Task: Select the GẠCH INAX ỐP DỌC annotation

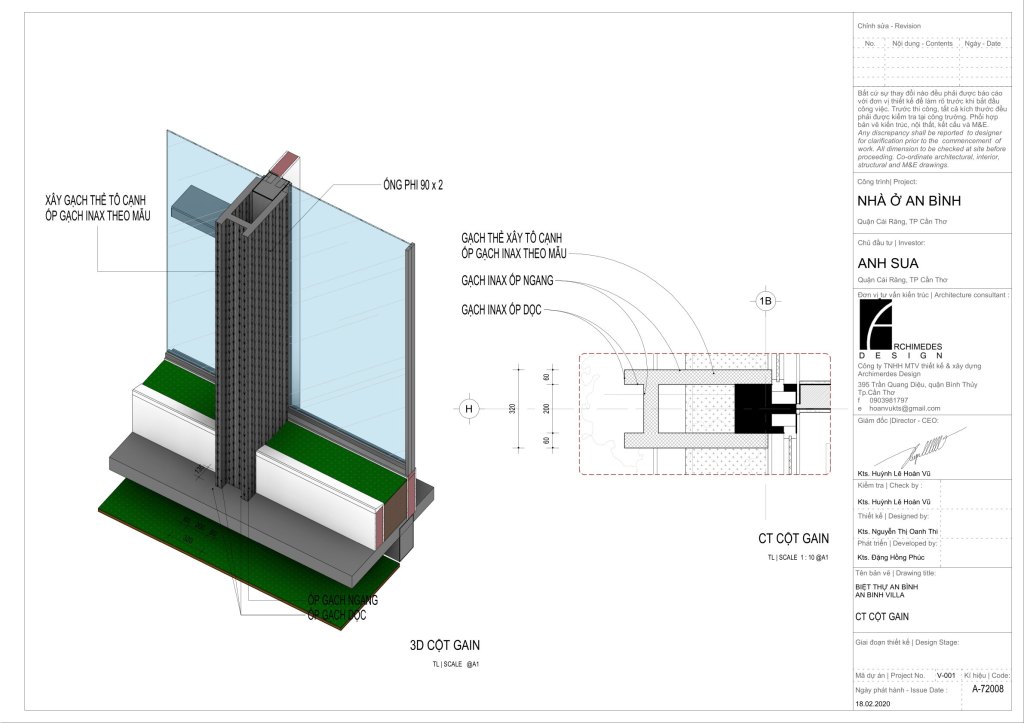Action: click(x=500, y=311)
